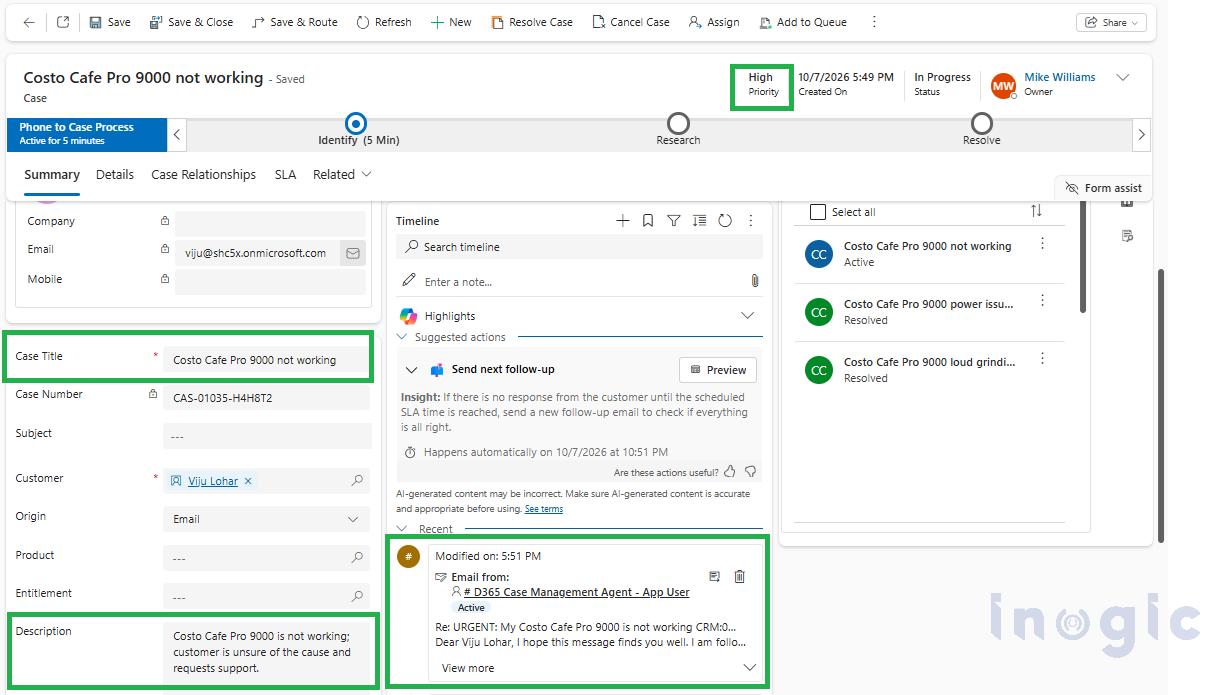This screenshot has width=1219, height=695.
Task: Assign the case to someone
Action: [x=714, y=22]
